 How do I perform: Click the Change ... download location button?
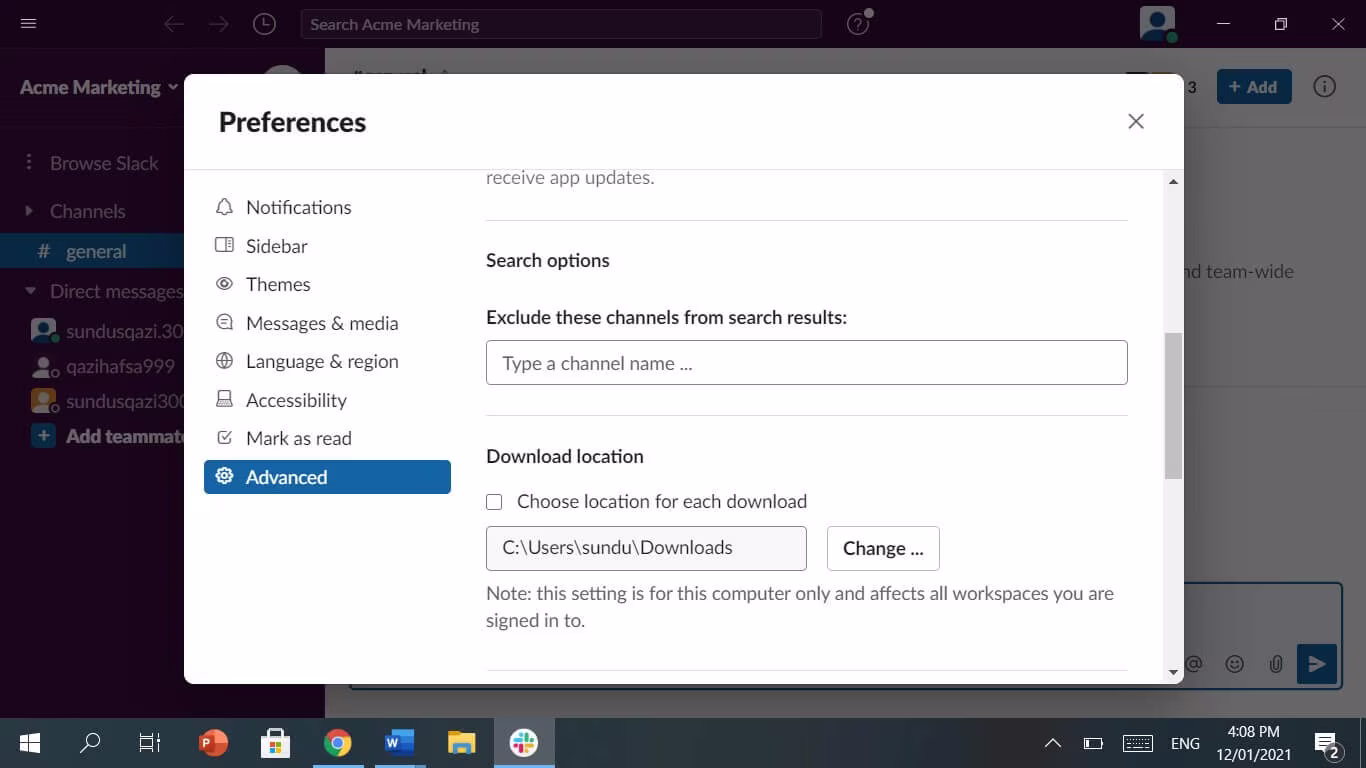pyautogui.click(x=883, y=548)
